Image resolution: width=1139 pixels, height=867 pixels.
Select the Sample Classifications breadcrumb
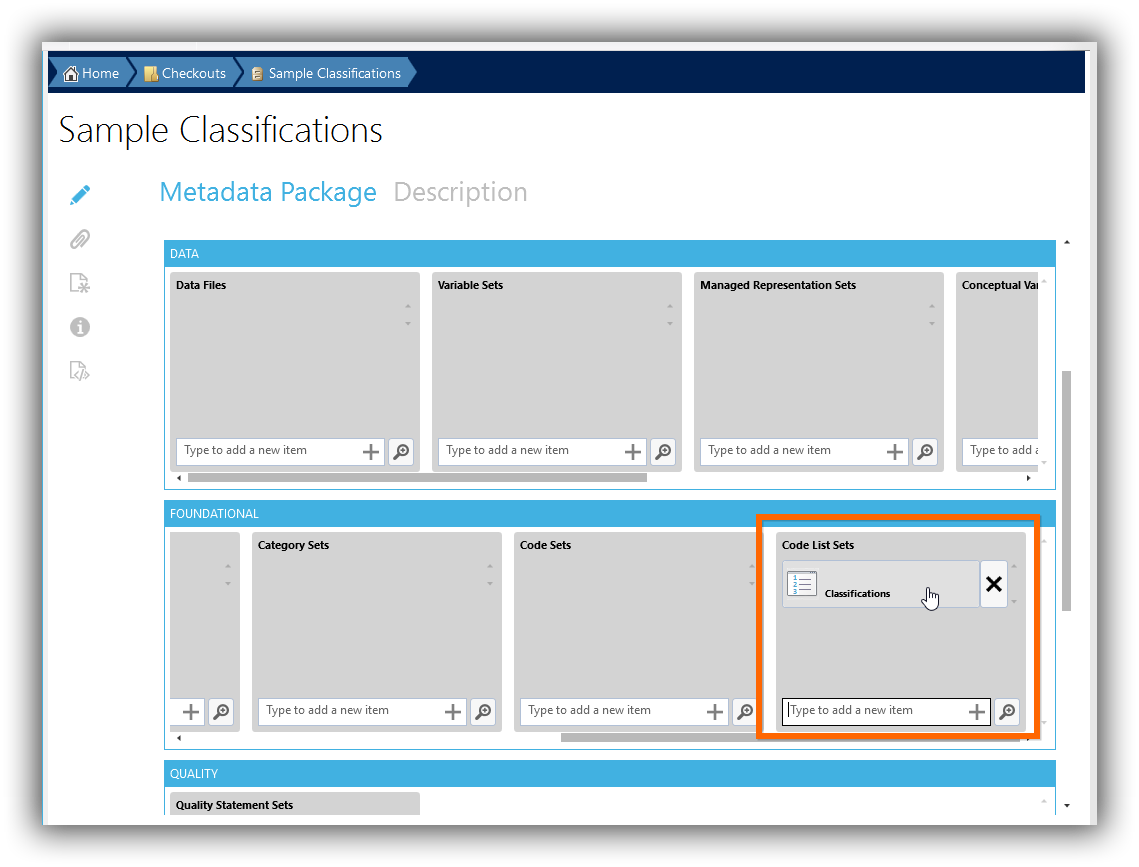click(x=326, y=73)
